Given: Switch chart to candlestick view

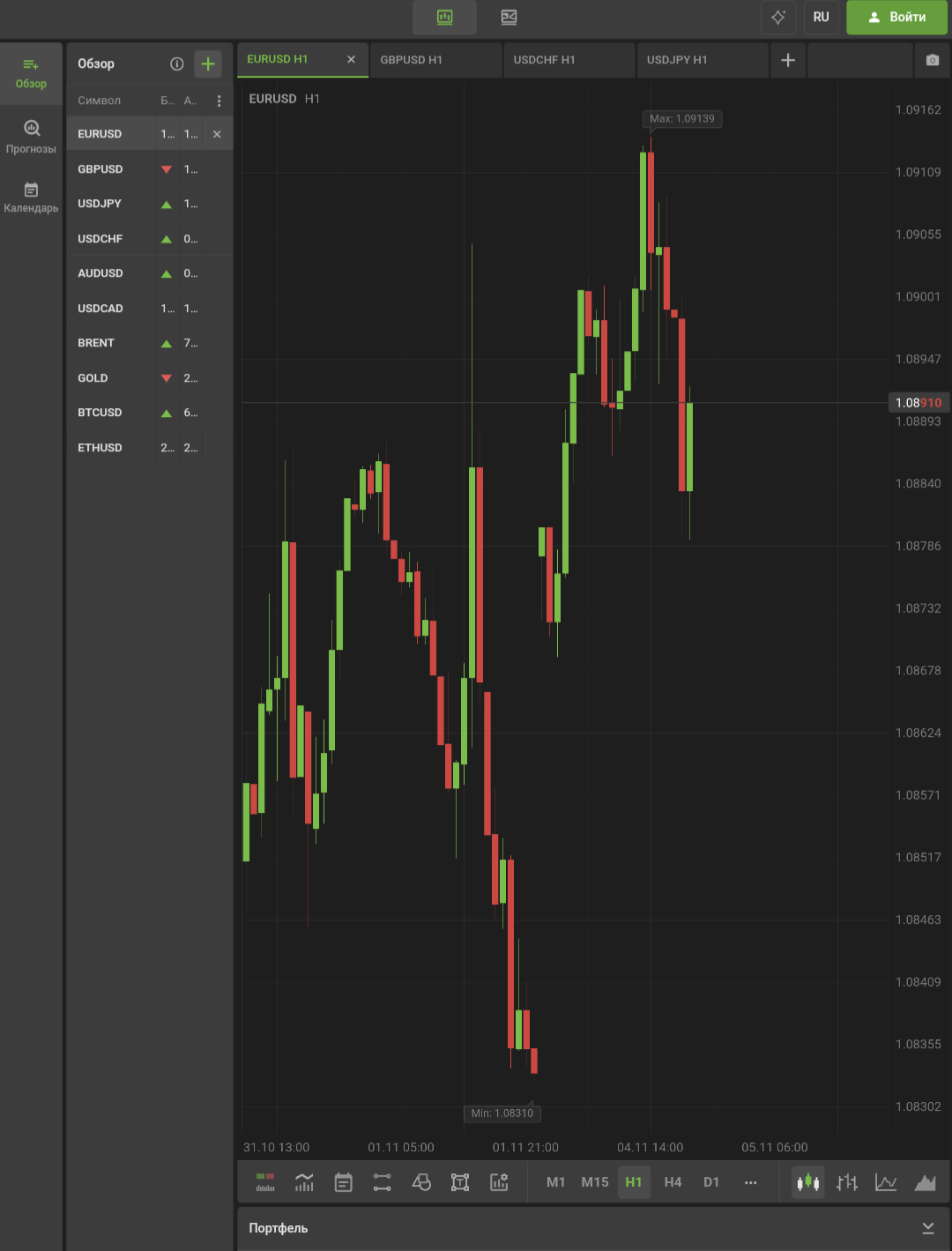Looking at the screenshot, I should [x=807, y=1182].
